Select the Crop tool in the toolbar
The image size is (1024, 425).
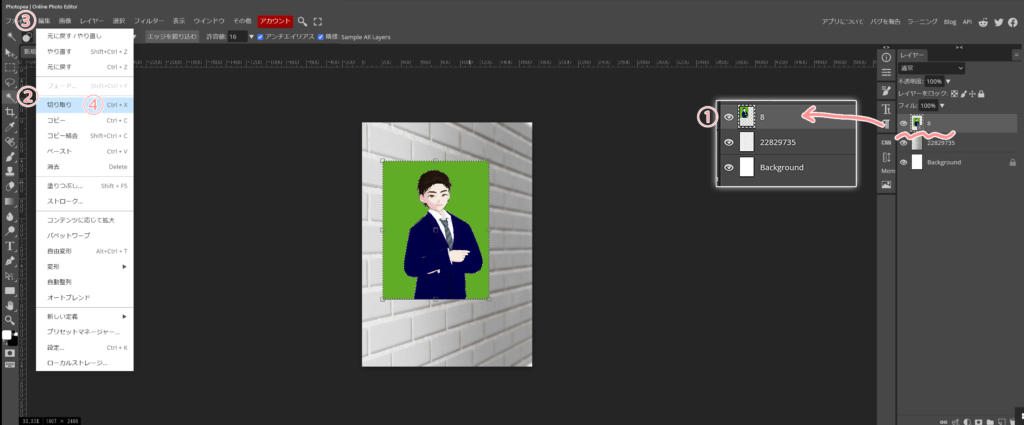[9, 112]
